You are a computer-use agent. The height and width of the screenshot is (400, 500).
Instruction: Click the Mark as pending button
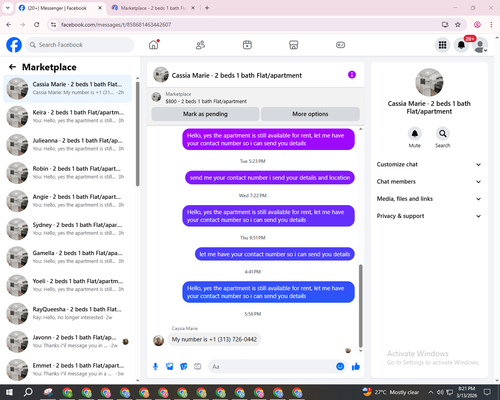pyautogui.click(x=205, y=114)
